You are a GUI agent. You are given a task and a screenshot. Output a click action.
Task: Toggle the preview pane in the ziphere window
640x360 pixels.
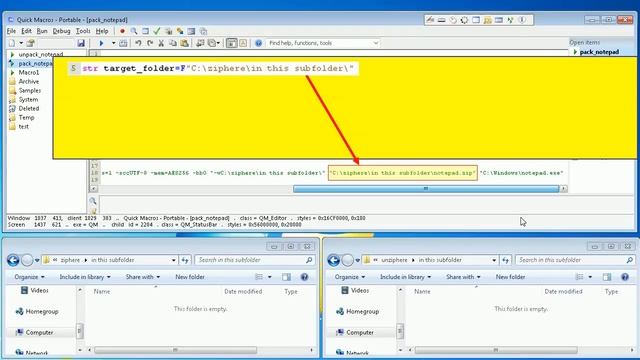tap(287, 277)
